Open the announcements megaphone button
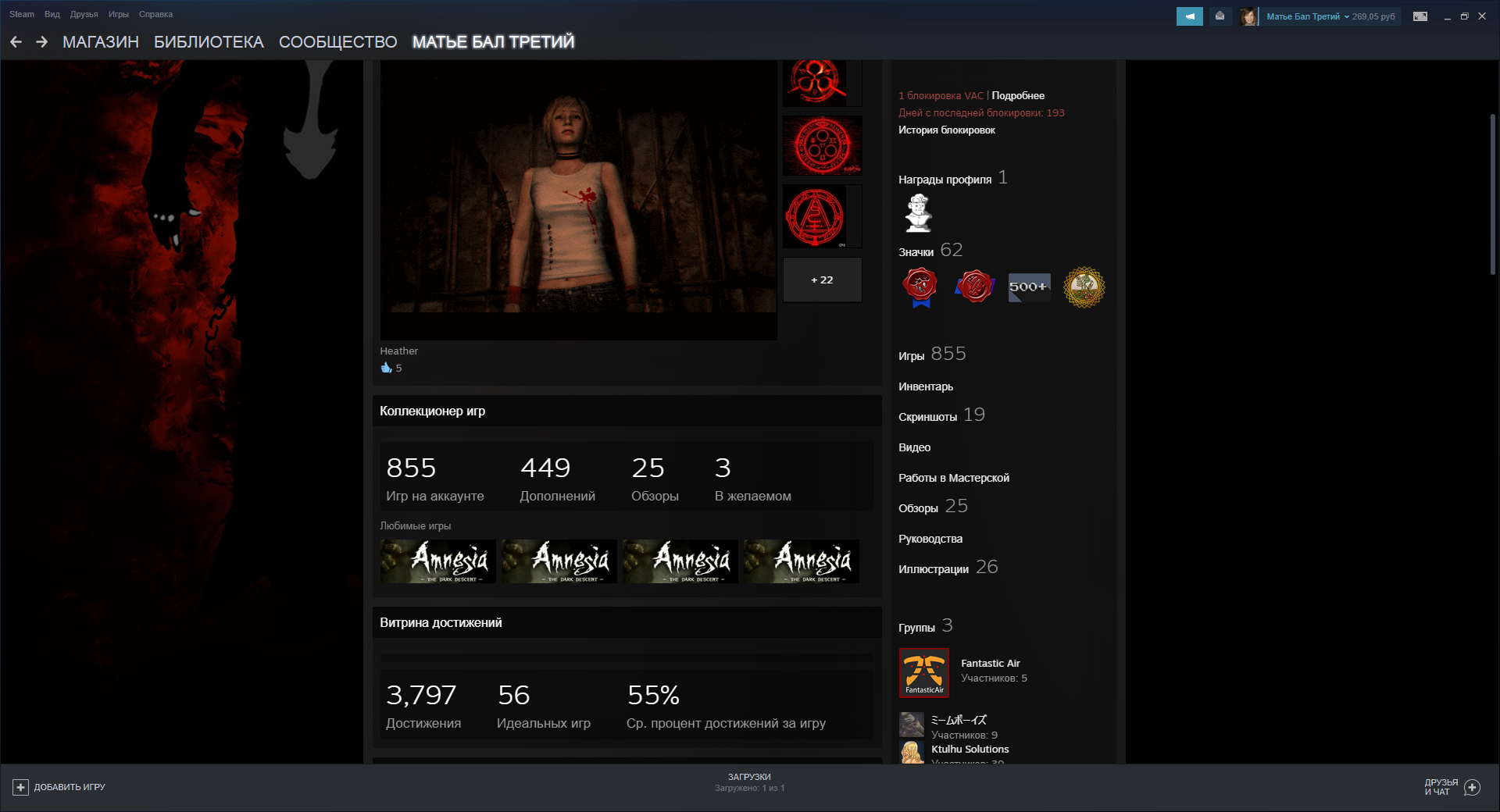The width and height of the screenshot is (1500, 812). (x=1189, y=16)
